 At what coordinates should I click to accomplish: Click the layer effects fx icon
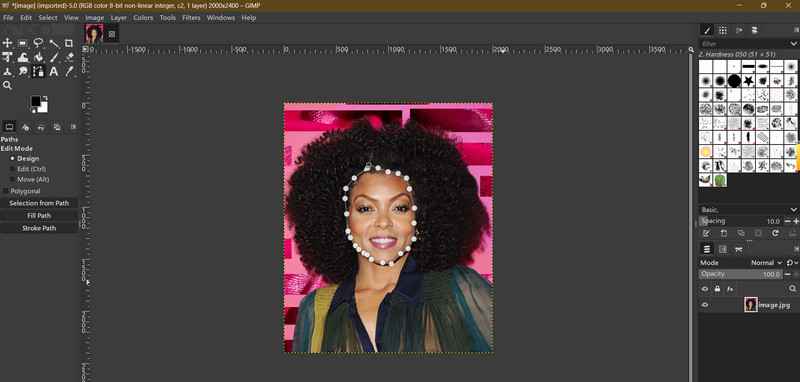730,289
